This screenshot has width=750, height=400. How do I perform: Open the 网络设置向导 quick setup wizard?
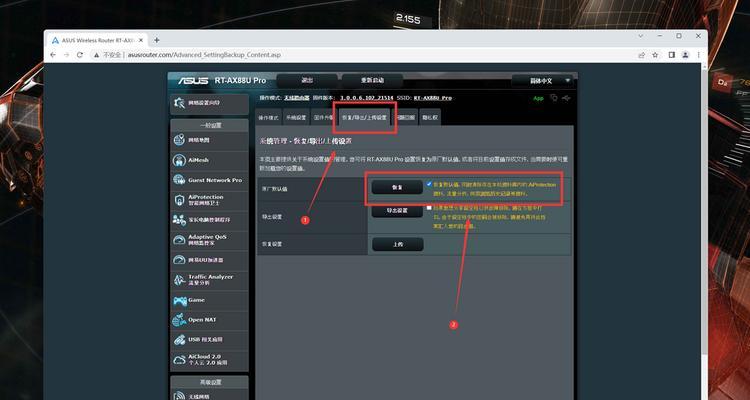pos(209,103)
